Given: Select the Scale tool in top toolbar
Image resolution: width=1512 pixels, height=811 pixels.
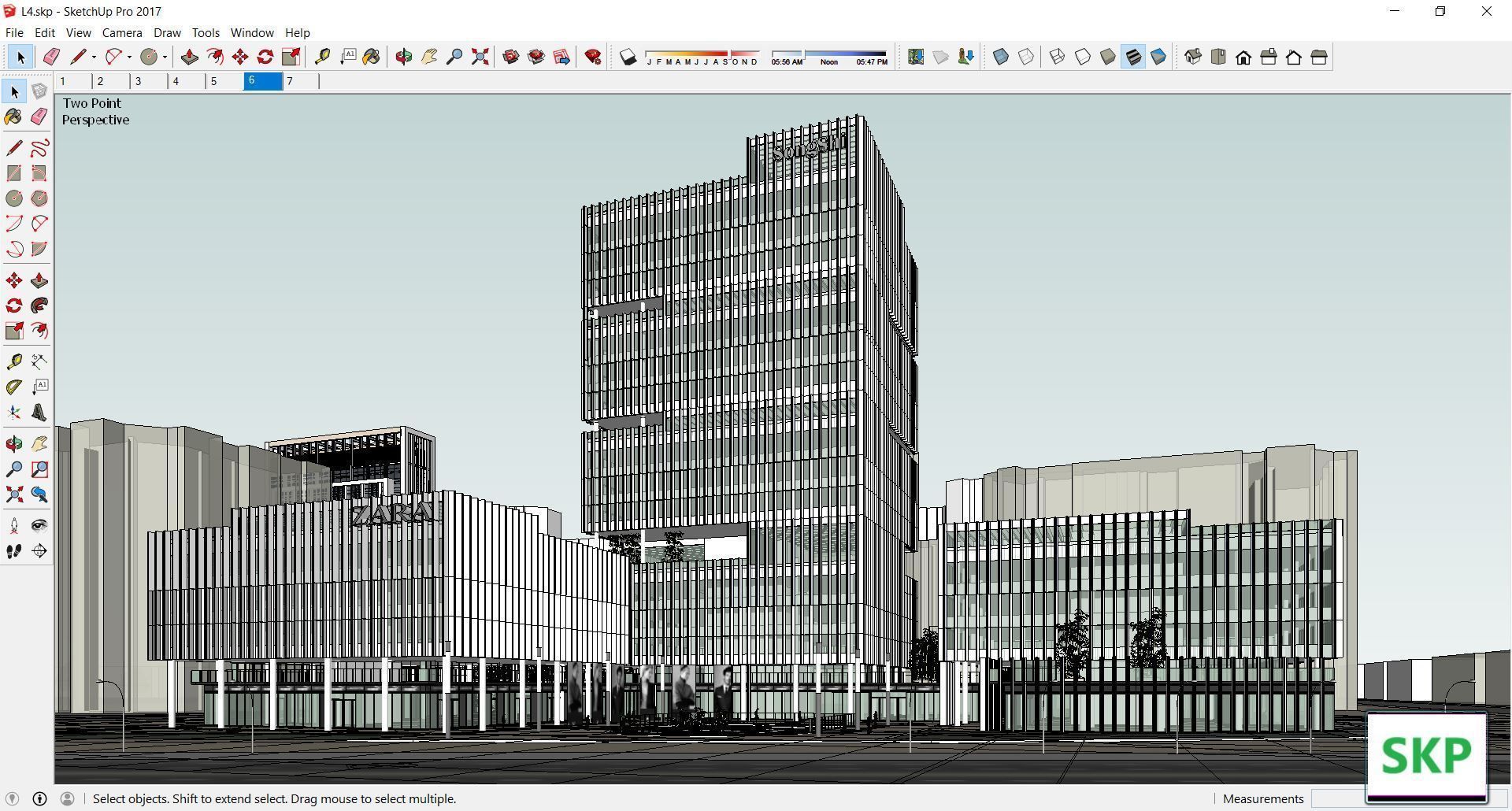Looking at the screenshot, I should [291, 57].
